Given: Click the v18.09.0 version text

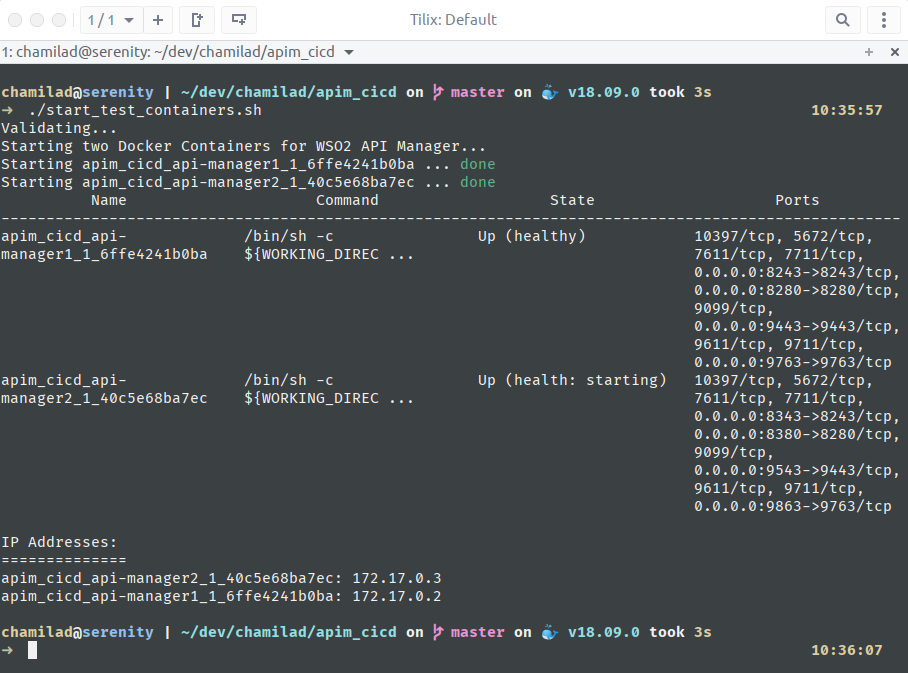Looking at the screenshot, I should [605, 91].
